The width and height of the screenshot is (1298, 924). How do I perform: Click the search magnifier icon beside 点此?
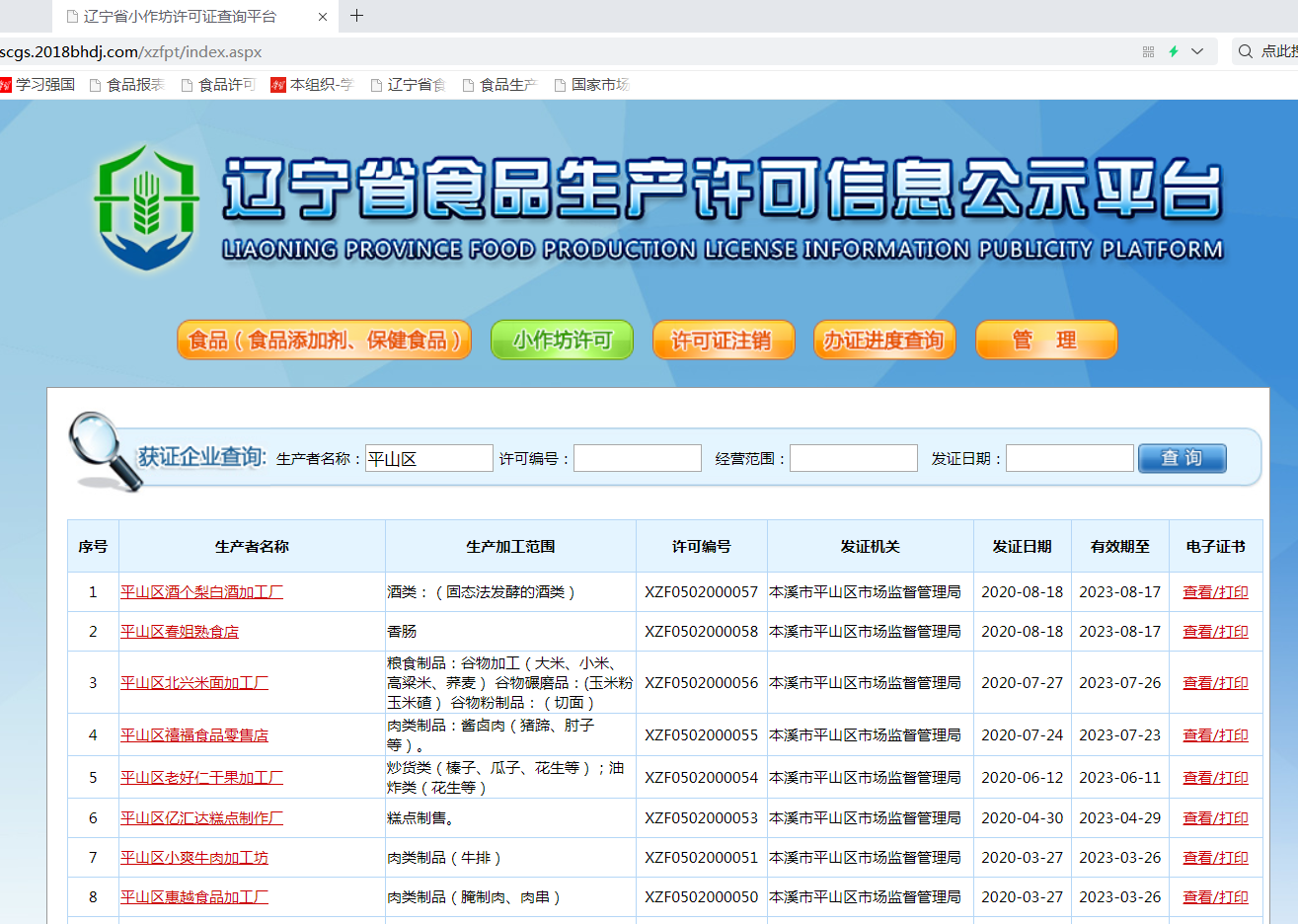[x=1246, y=51]
